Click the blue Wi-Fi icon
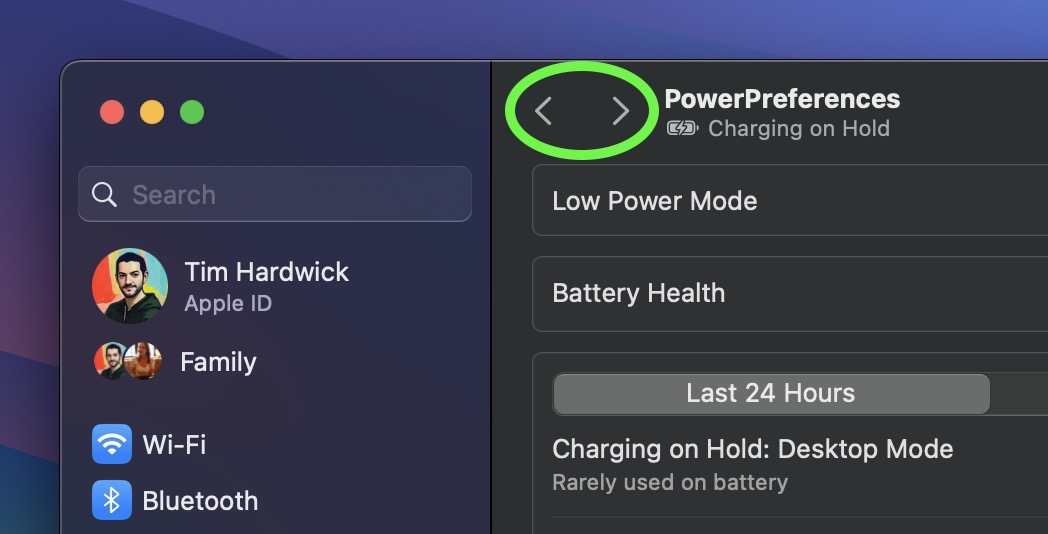 pos(112,444)
